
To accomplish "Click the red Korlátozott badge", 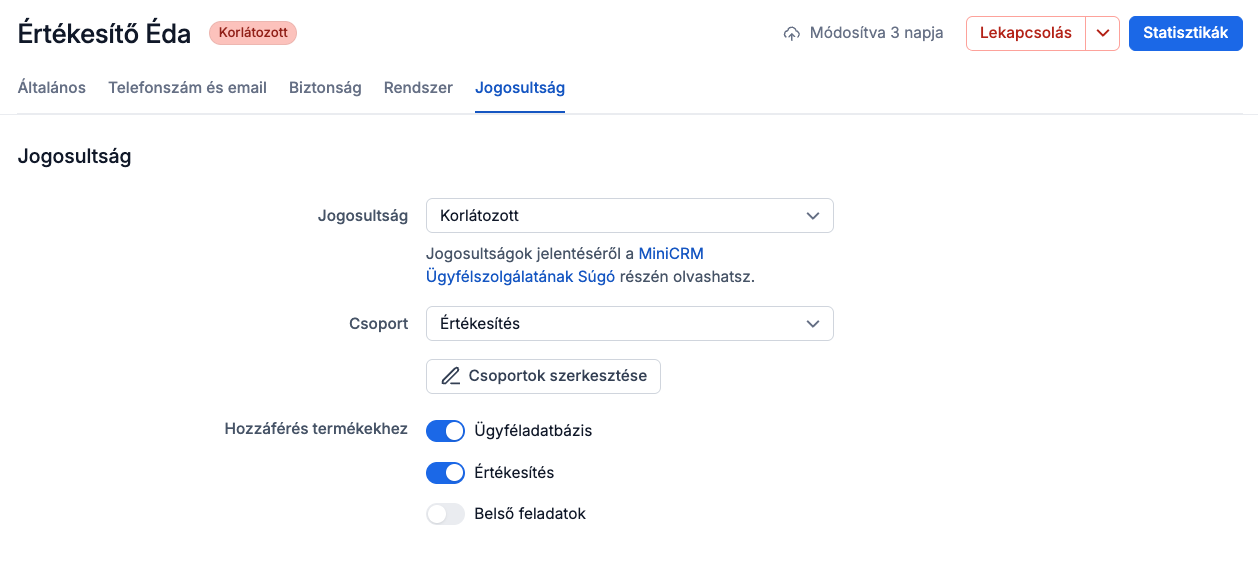I will pos(253,33).
